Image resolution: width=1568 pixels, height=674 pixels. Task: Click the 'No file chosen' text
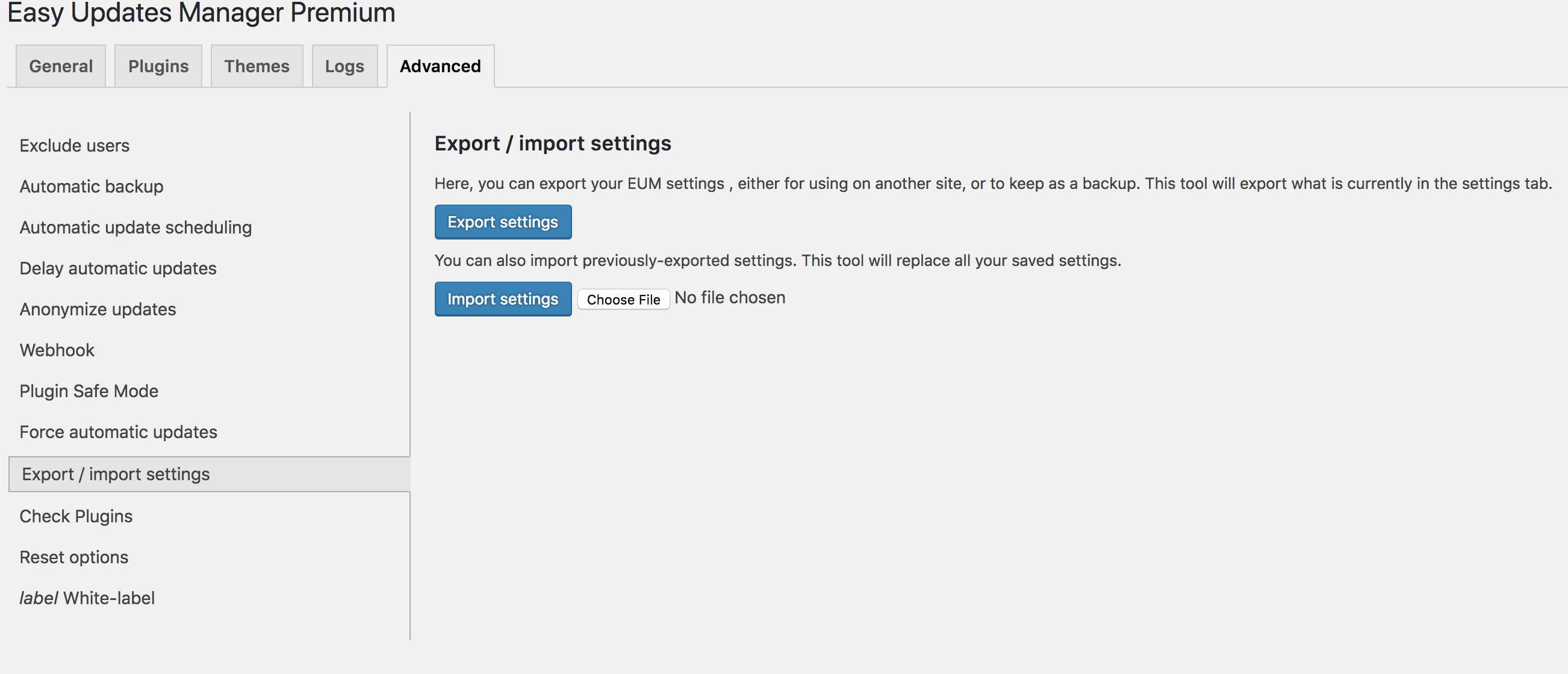point(730,297)
